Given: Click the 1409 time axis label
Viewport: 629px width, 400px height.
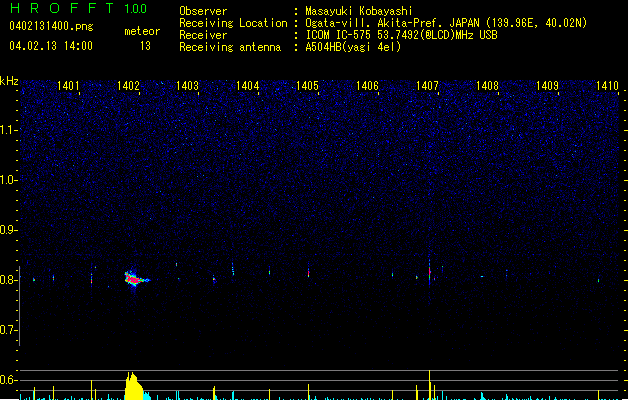Looking at the screenshot, I should (547, 86).
